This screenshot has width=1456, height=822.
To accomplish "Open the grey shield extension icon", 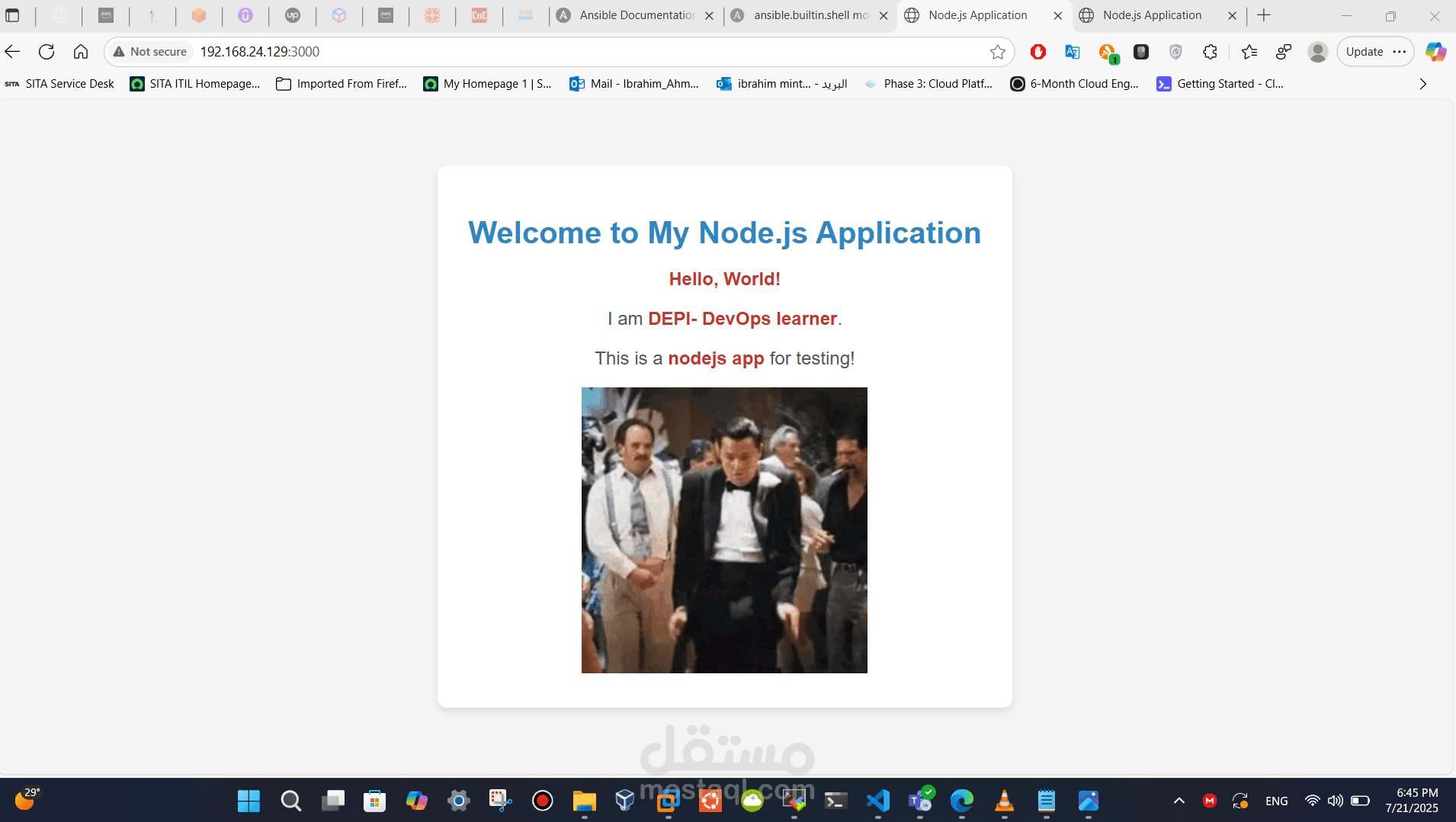I will 1175,52.
